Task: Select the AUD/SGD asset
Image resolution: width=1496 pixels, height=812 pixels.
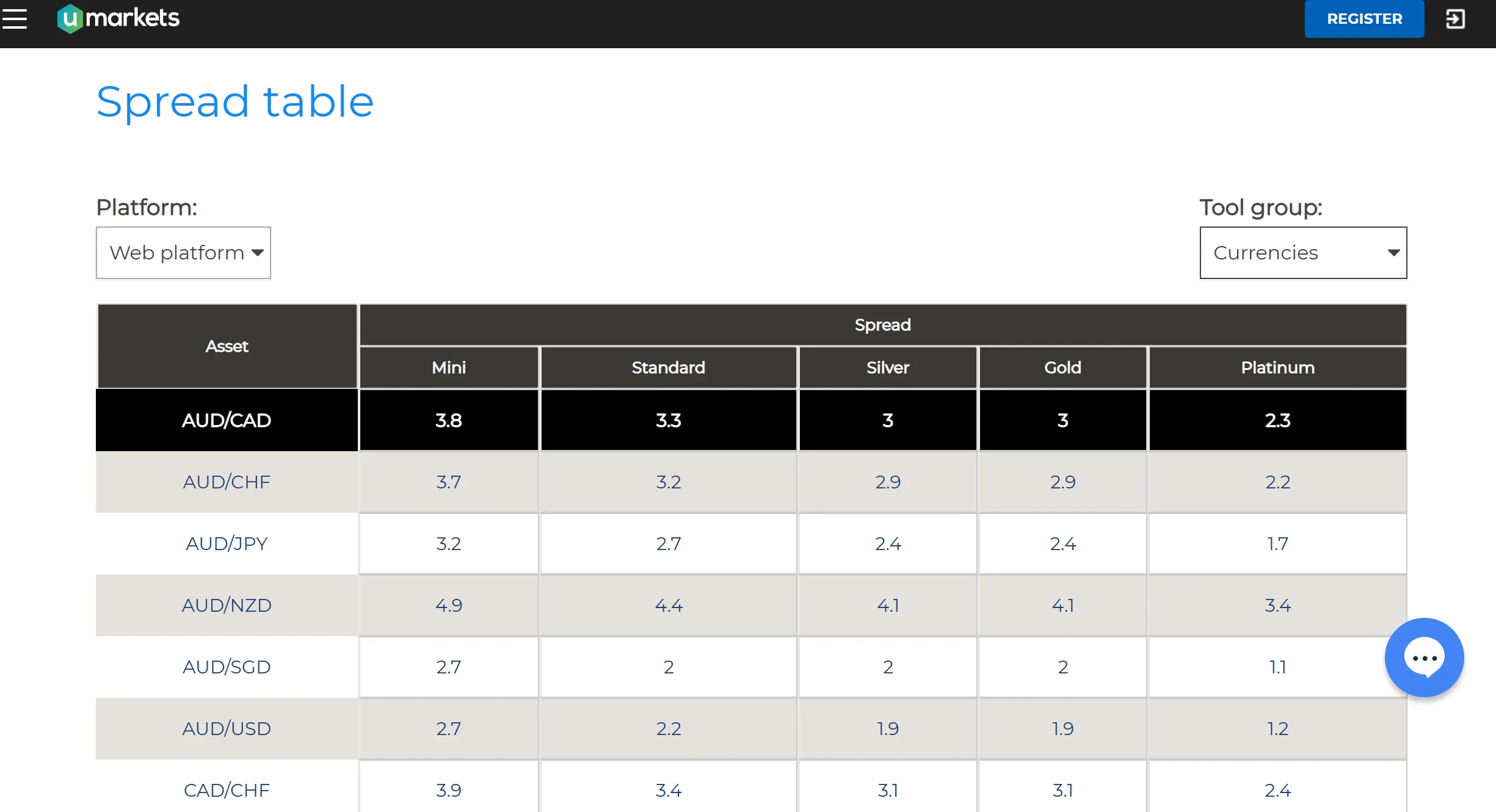Action: coord(227,667)
